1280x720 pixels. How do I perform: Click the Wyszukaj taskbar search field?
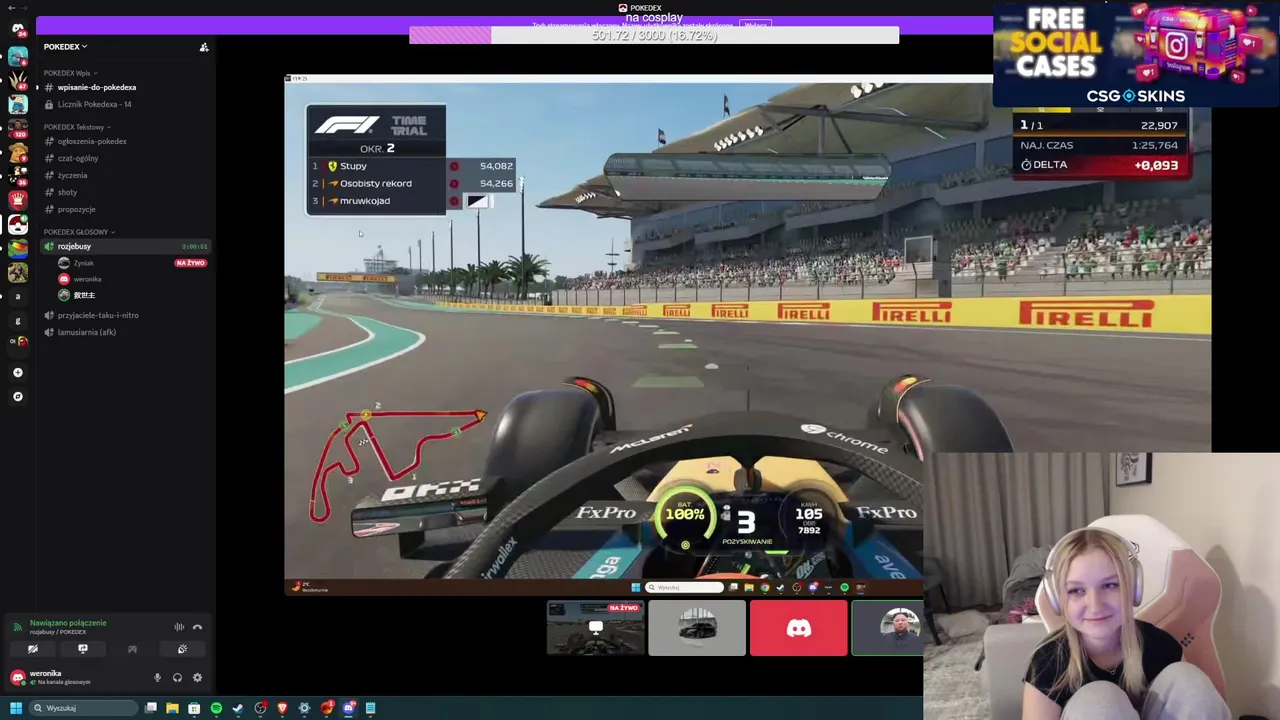pos(83,708)
